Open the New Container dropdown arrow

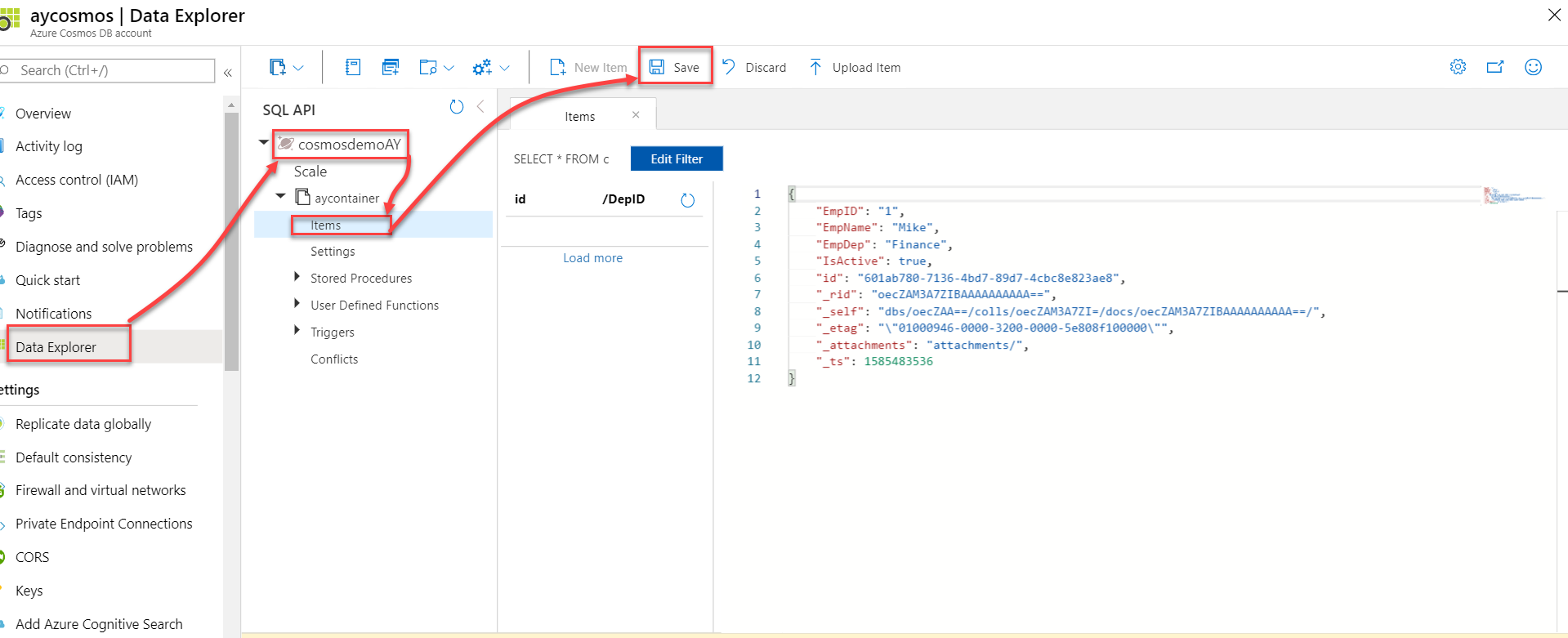(x=298, y=68)
